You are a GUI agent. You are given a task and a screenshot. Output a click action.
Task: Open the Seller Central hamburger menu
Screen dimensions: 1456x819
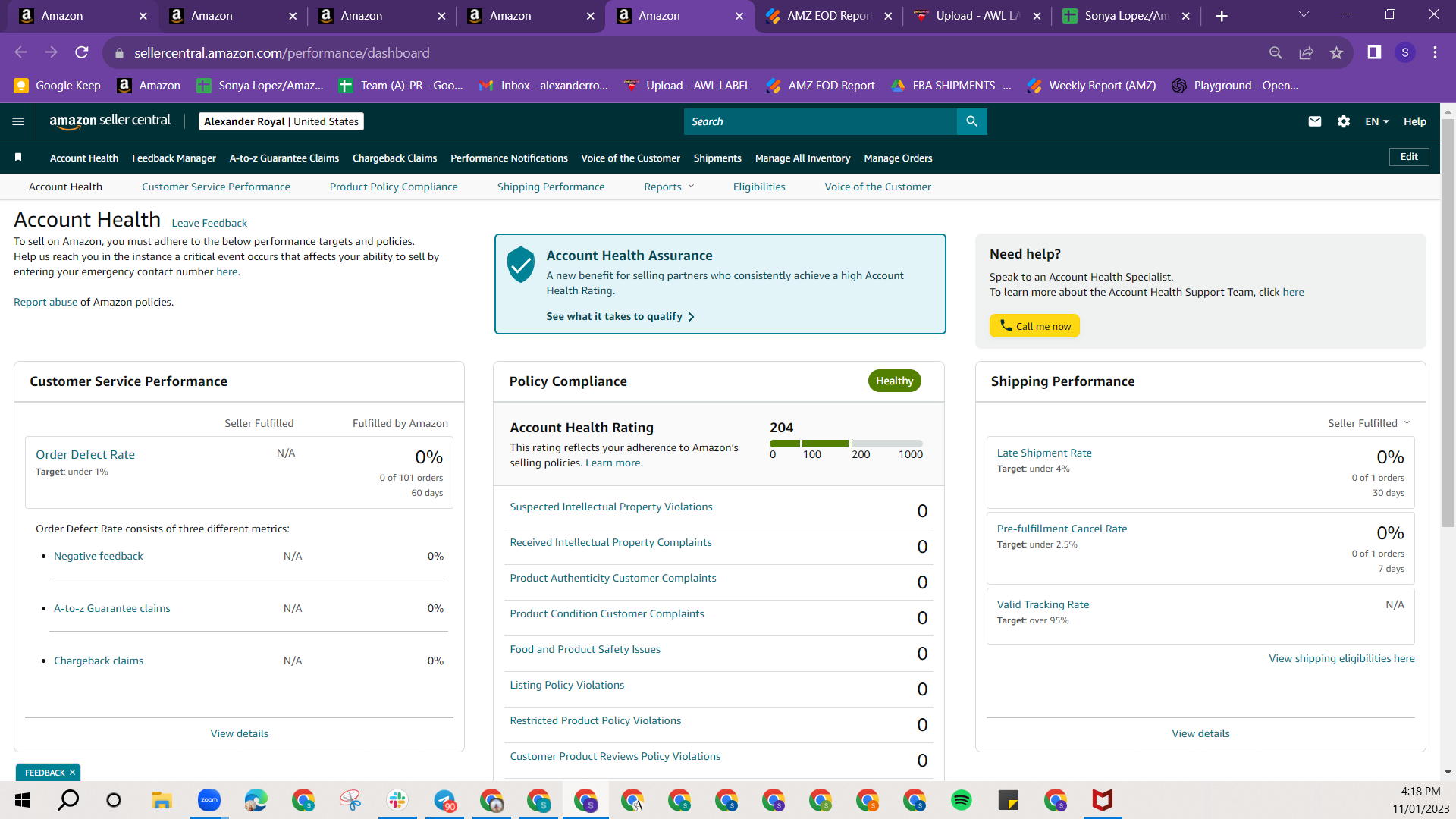(18, 121)
